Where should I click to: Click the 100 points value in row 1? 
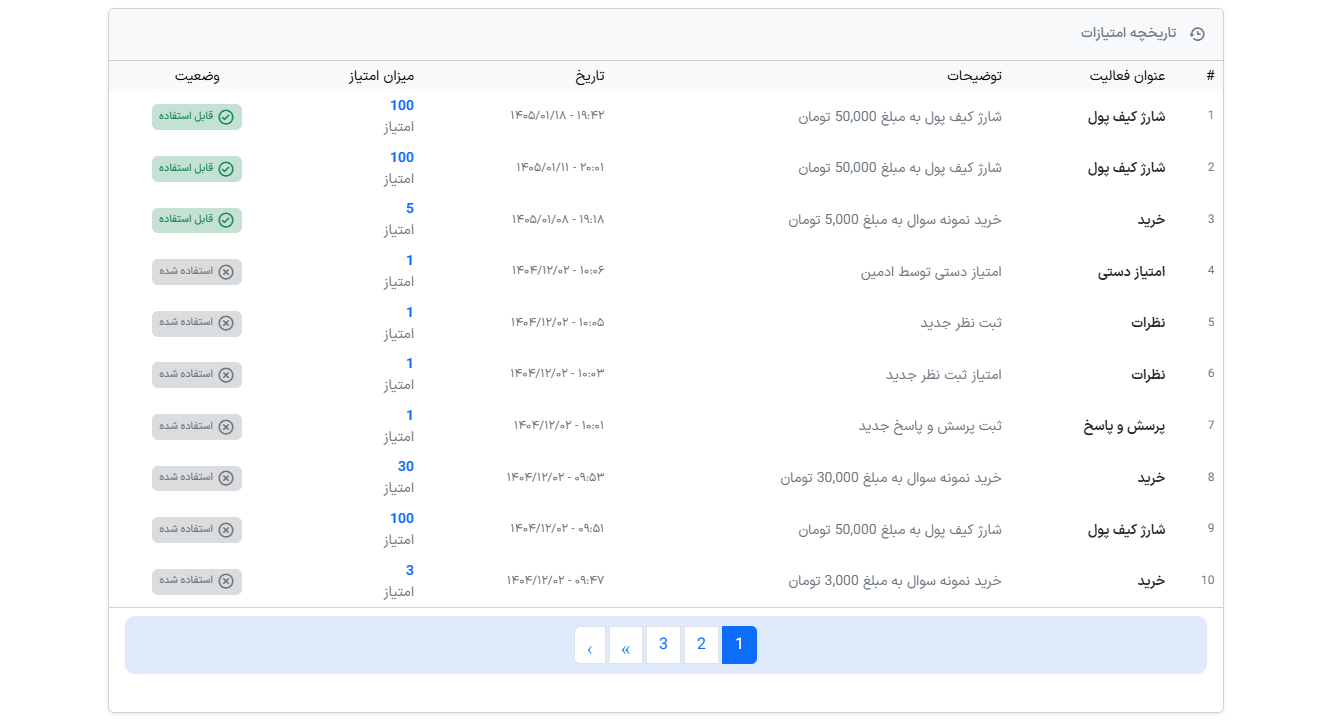pyautogui.click(x=402, y=106)
